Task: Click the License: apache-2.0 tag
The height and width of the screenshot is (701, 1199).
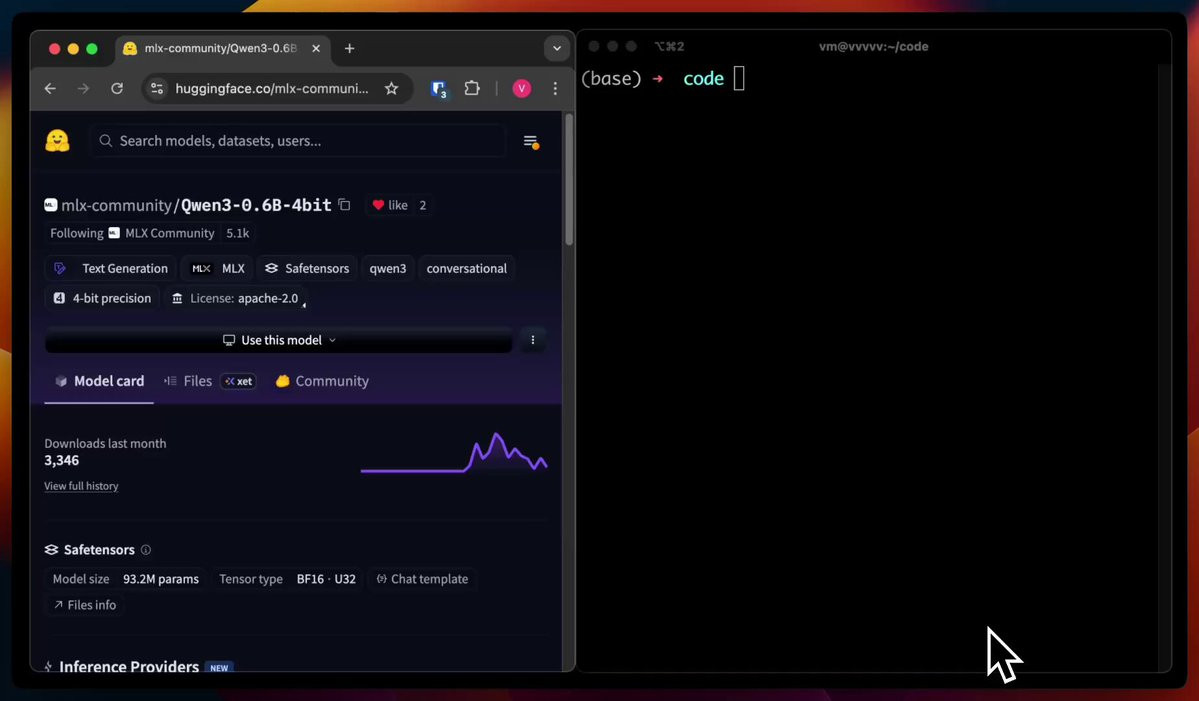Action: tap(235, 298)
